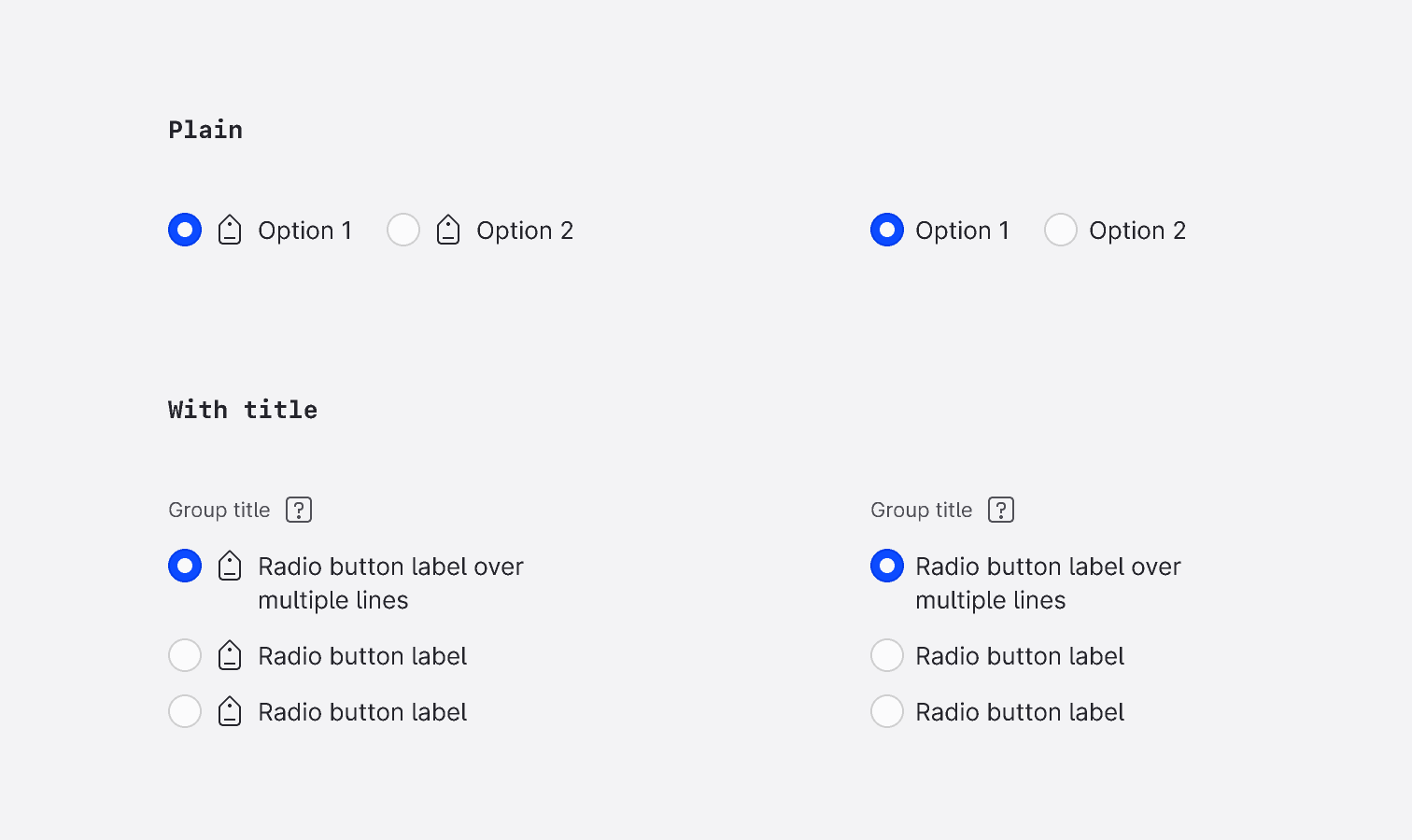Click the Plain section heading
The width and height of the screenshot is (1412, 840).
point(205,130)
